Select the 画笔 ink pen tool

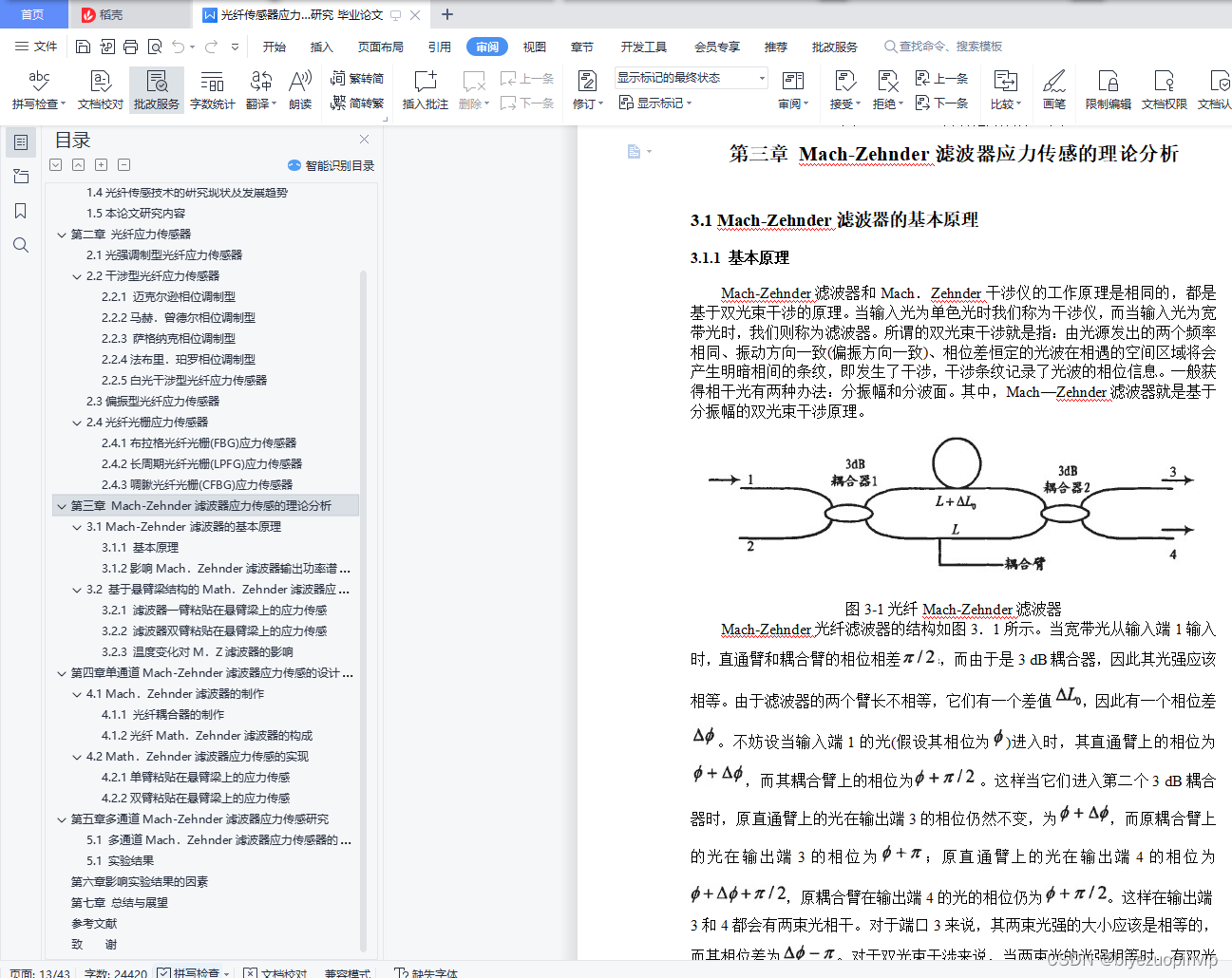point(1054,90)
